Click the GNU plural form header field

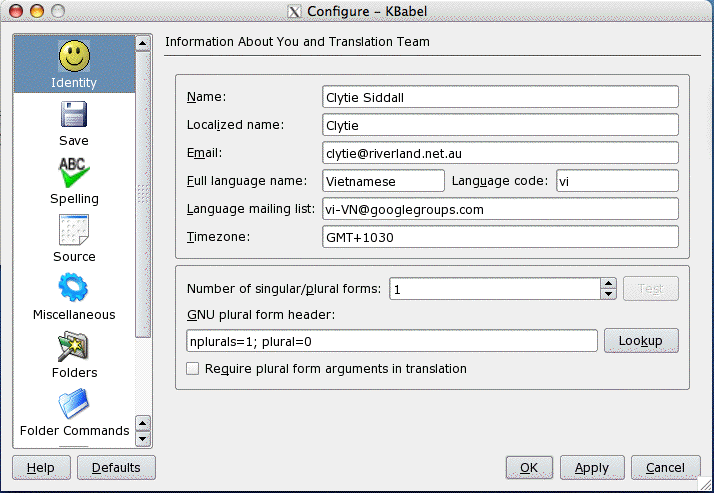pyautogui.click(x=392, y=341)
